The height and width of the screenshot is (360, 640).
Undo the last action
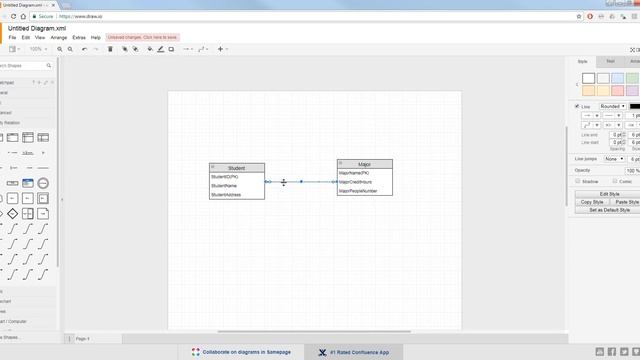tap(84, 49)
